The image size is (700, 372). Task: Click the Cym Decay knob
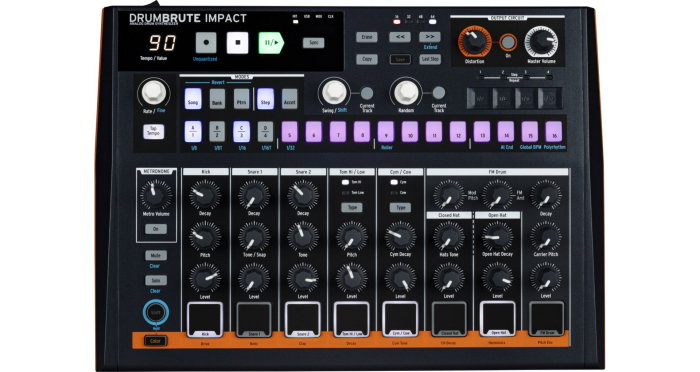(400, 236)
